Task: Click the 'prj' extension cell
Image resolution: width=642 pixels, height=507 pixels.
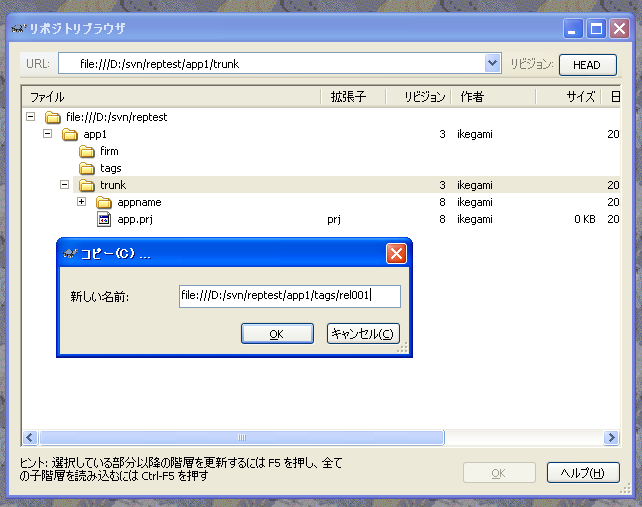Action: 334,219
